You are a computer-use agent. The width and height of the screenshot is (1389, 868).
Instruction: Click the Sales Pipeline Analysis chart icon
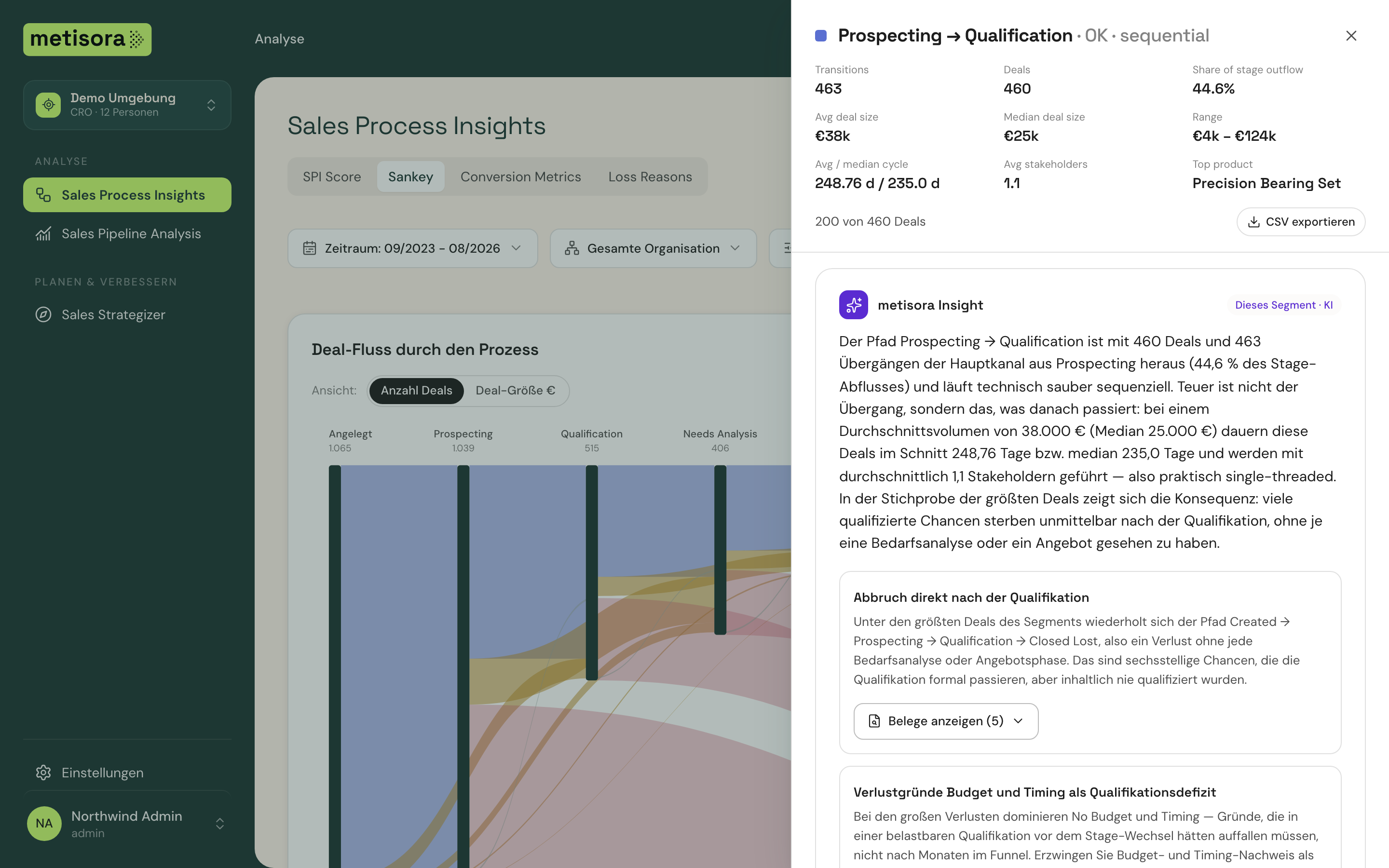click(x=43, y=234)
